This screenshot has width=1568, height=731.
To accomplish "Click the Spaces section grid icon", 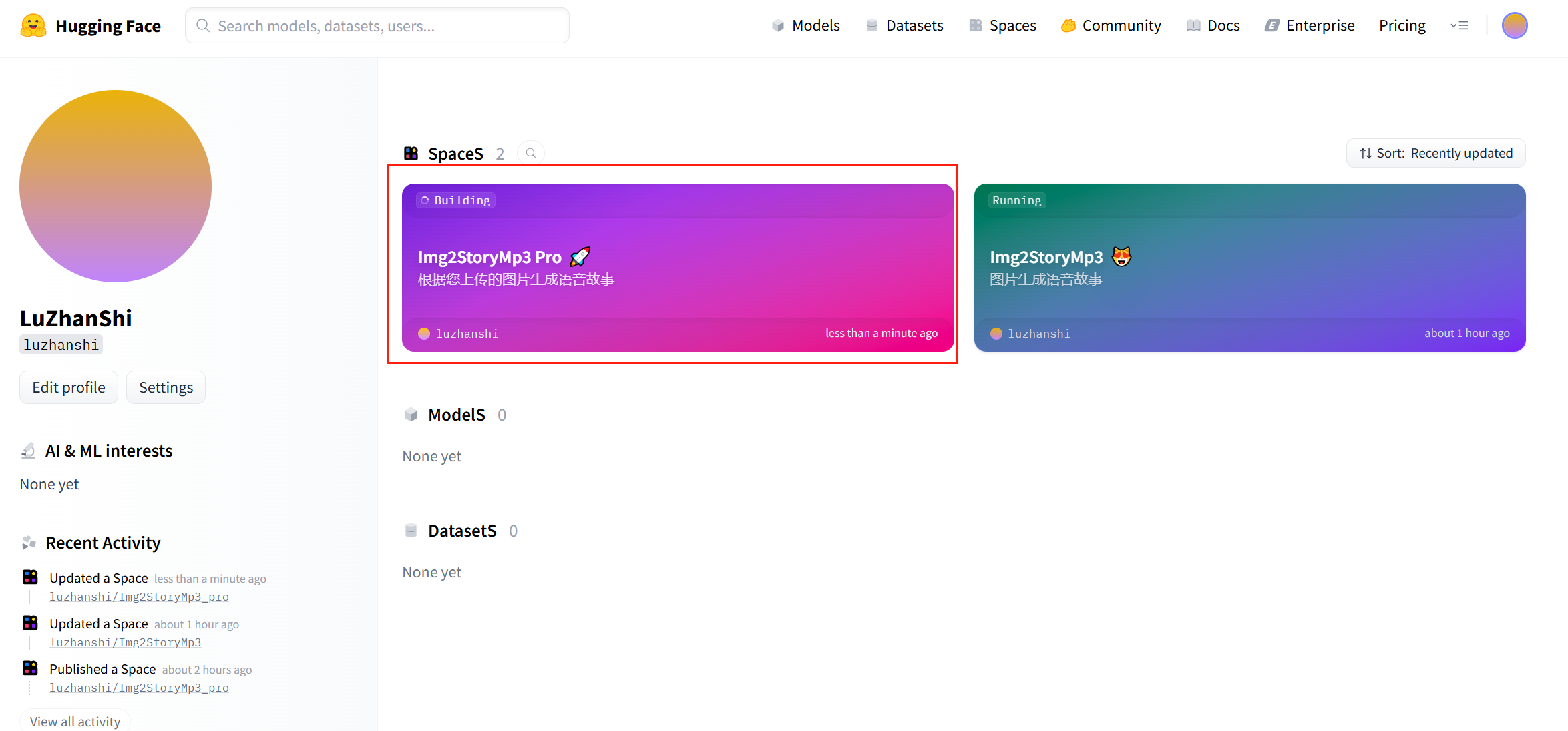I will tap(411, 154).
